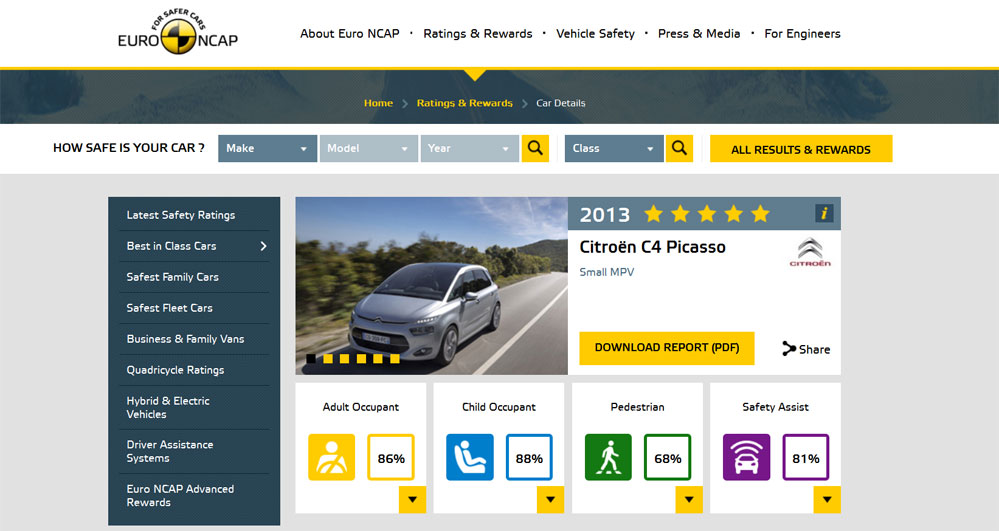Open For Engineers menu

click(x=802, y=33)
